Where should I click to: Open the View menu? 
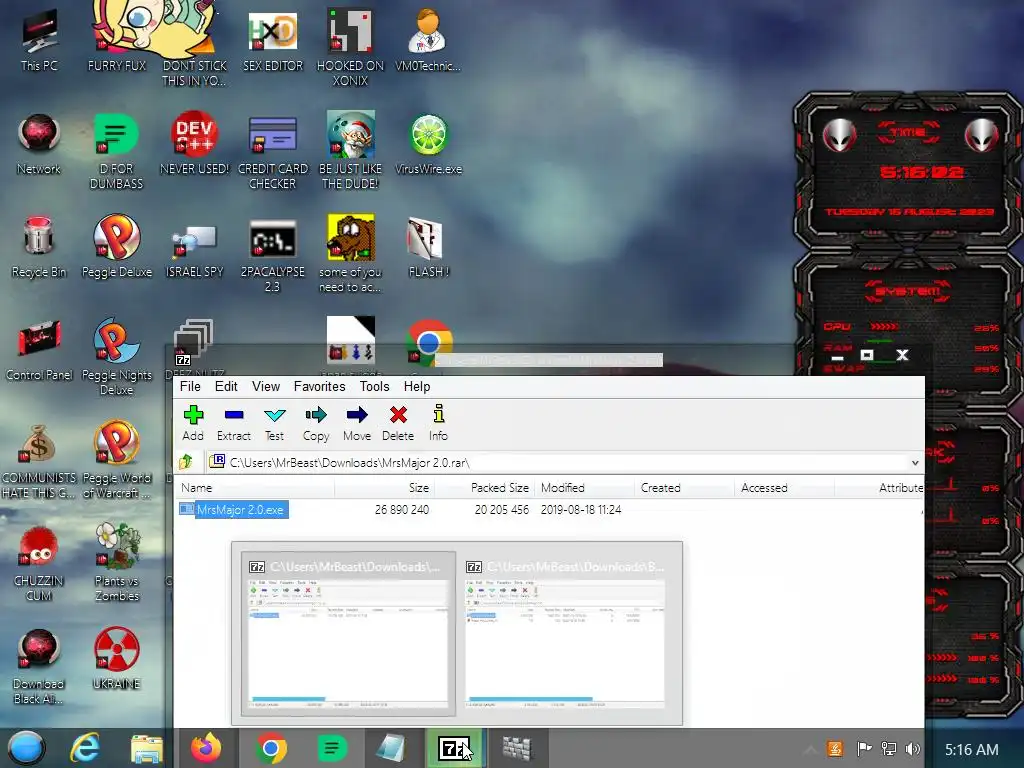click(x=266, y=387)
